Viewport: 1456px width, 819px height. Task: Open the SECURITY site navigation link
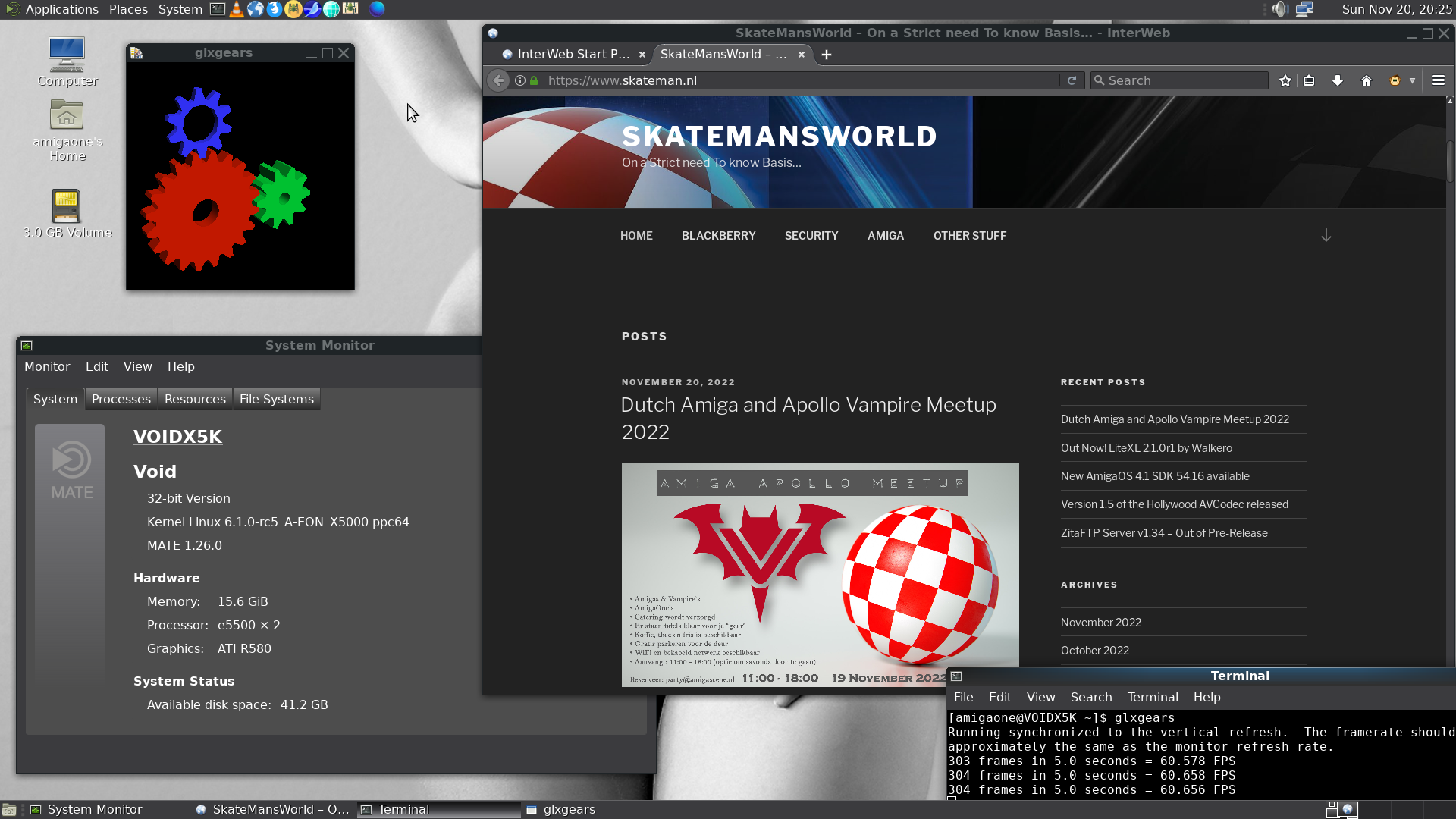(811, 236)
